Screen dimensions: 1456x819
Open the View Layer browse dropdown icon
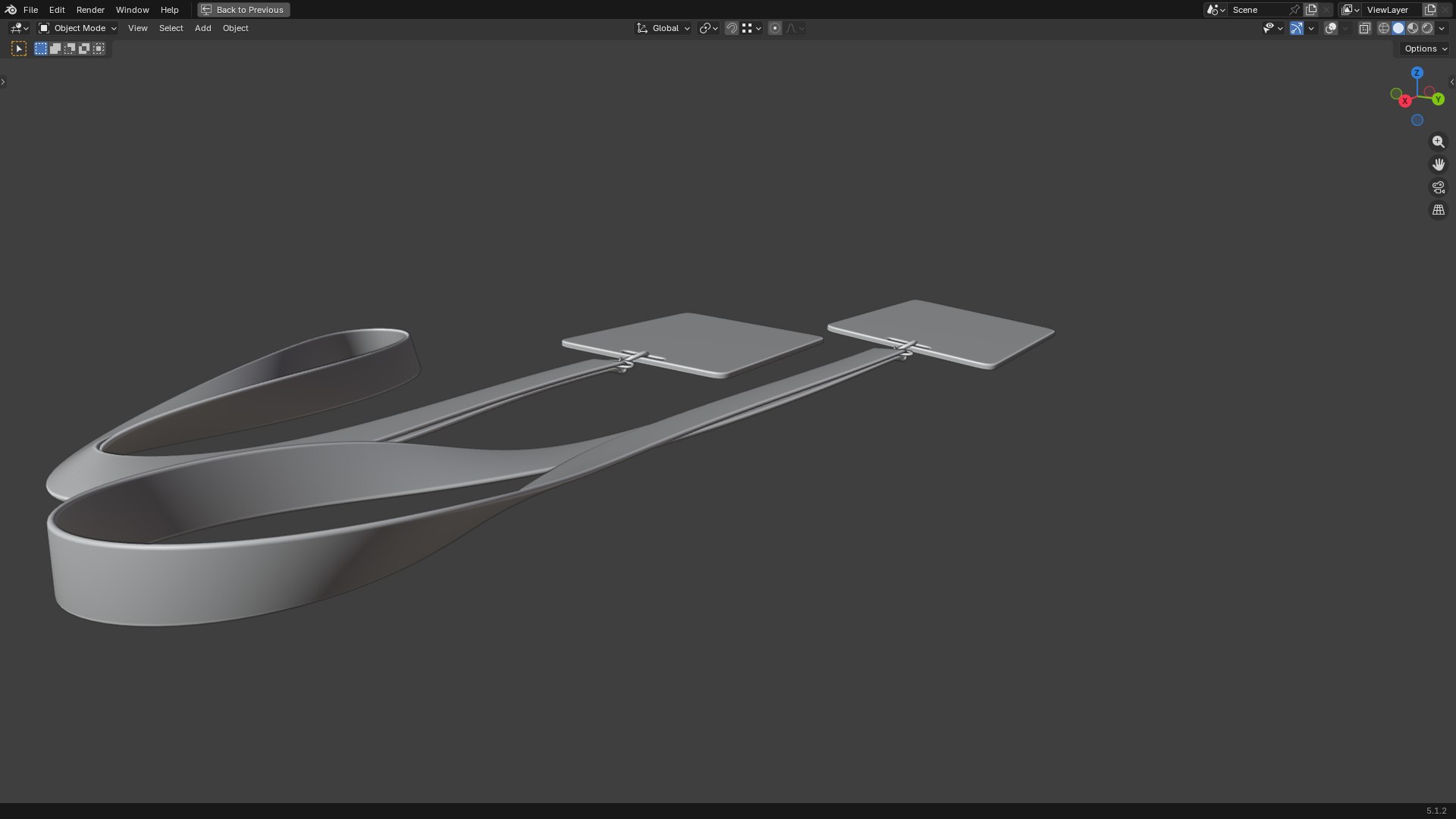(1350, 10)
